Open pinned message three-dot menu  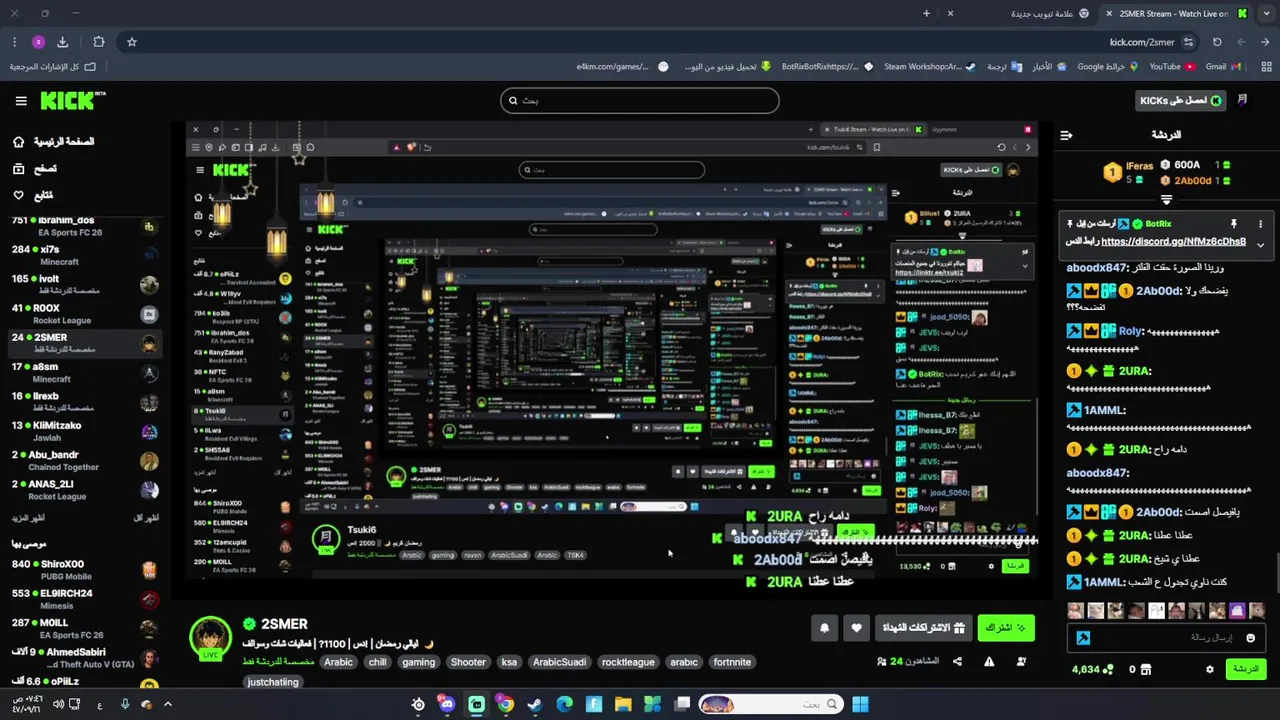1260,224
